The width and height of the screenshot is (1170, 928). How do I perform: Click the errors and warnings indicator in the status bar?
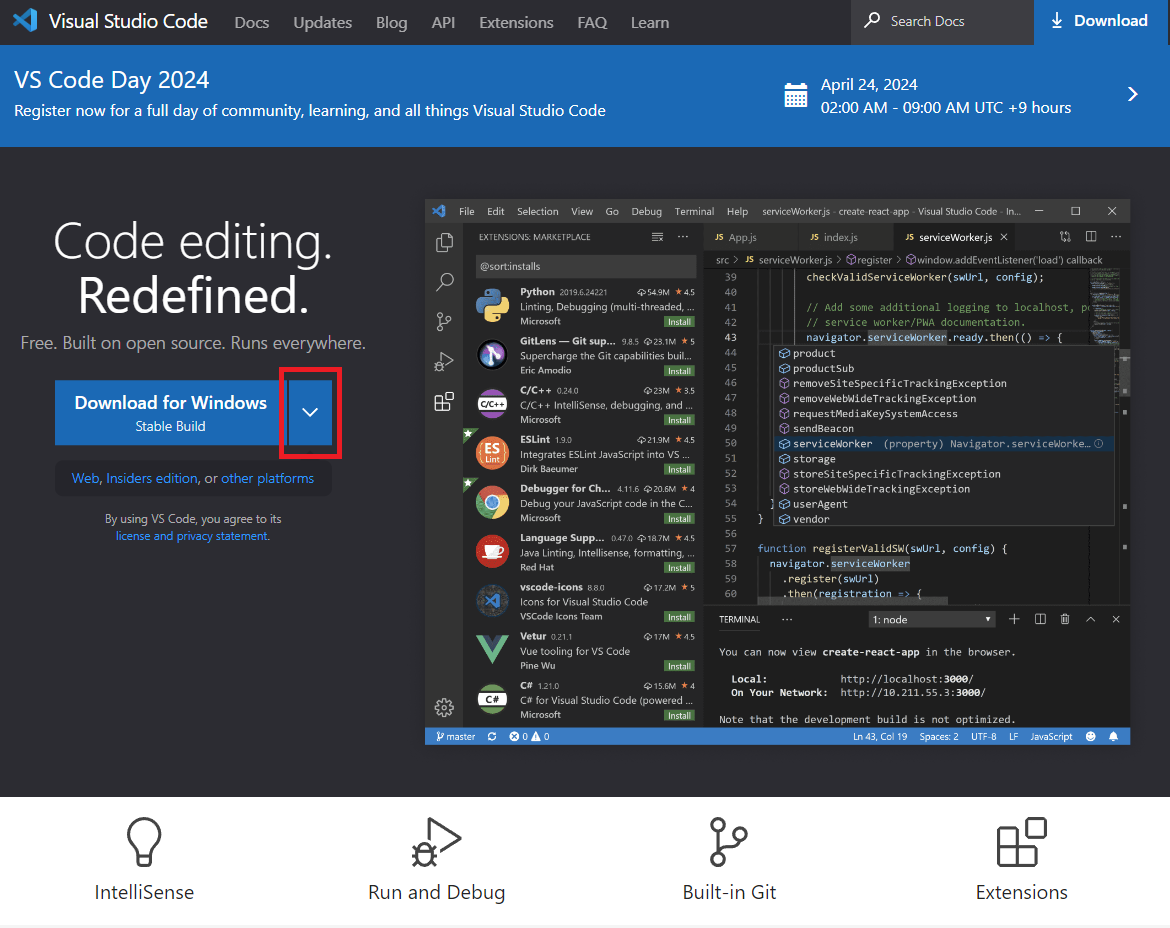[x=529, y=736]
